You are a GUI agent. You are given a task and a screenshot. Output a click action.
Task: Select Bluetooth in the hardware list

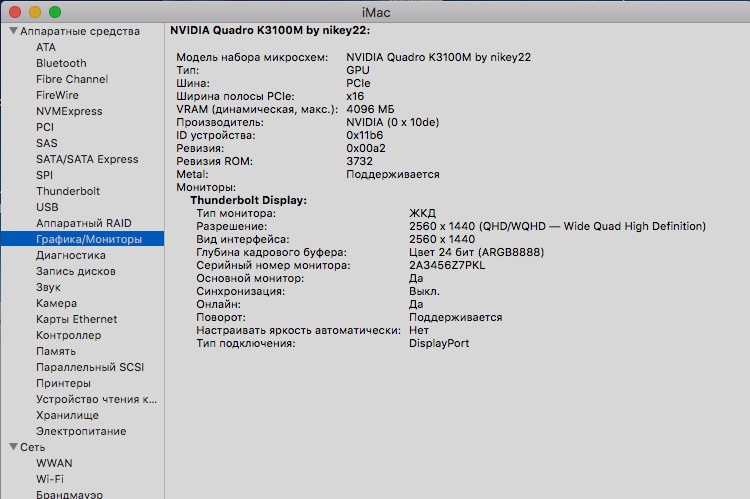click(x=61, y=63)
